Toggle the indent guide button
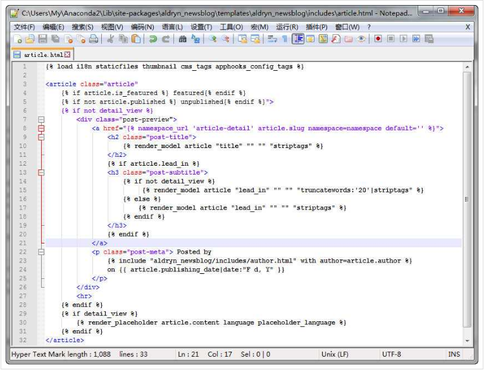This screenshot has width=484, height=370. click(298, 39)
